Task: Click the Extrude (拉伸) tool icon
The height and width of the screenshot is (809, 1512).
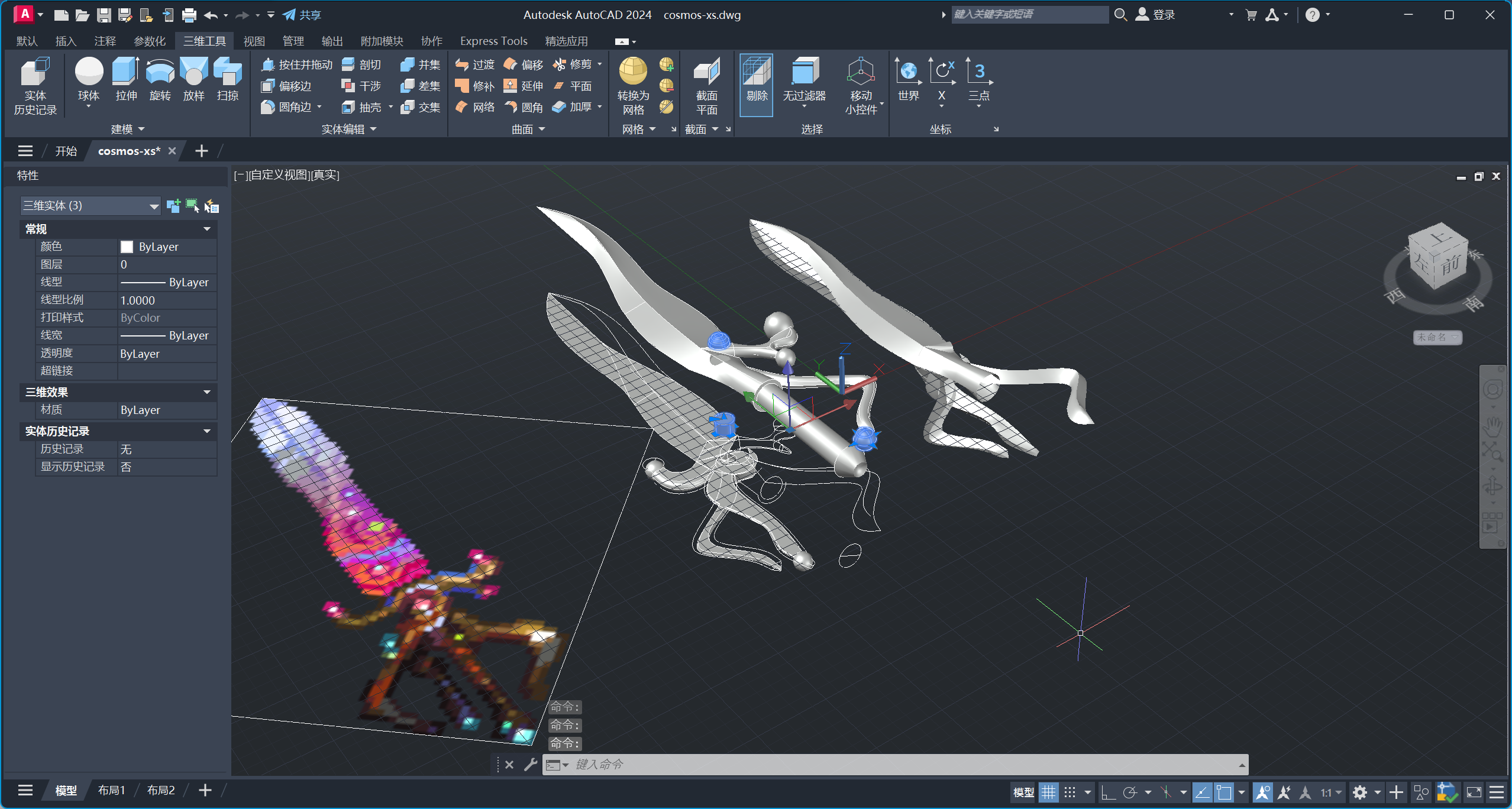Action: coord(125,72)
